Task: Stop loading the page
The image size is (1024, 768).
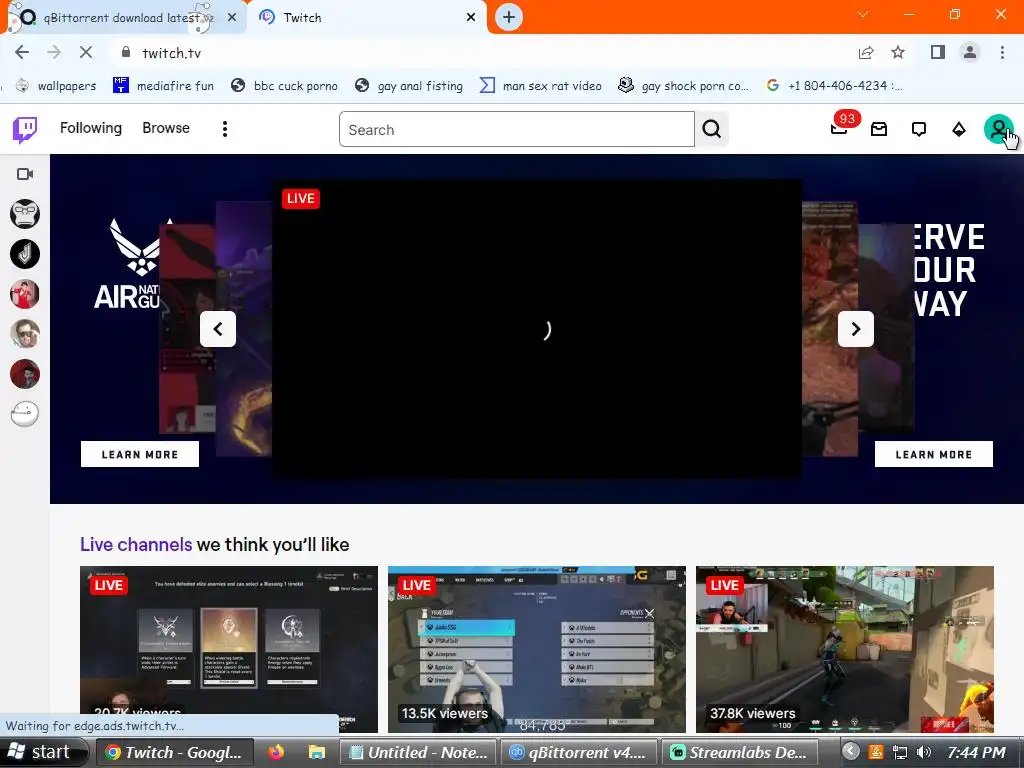Action: click(x=86, y=52)
